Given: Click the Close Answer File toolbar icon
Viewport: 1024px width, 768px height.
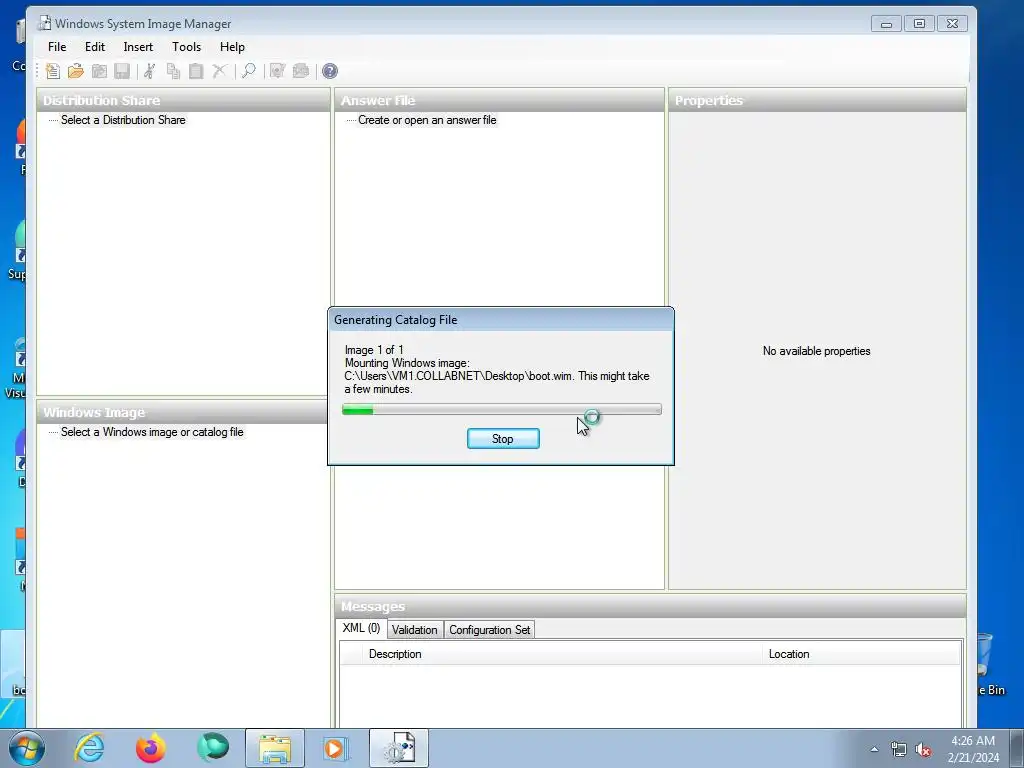Looking at the screenshot, I should [99, 71].
